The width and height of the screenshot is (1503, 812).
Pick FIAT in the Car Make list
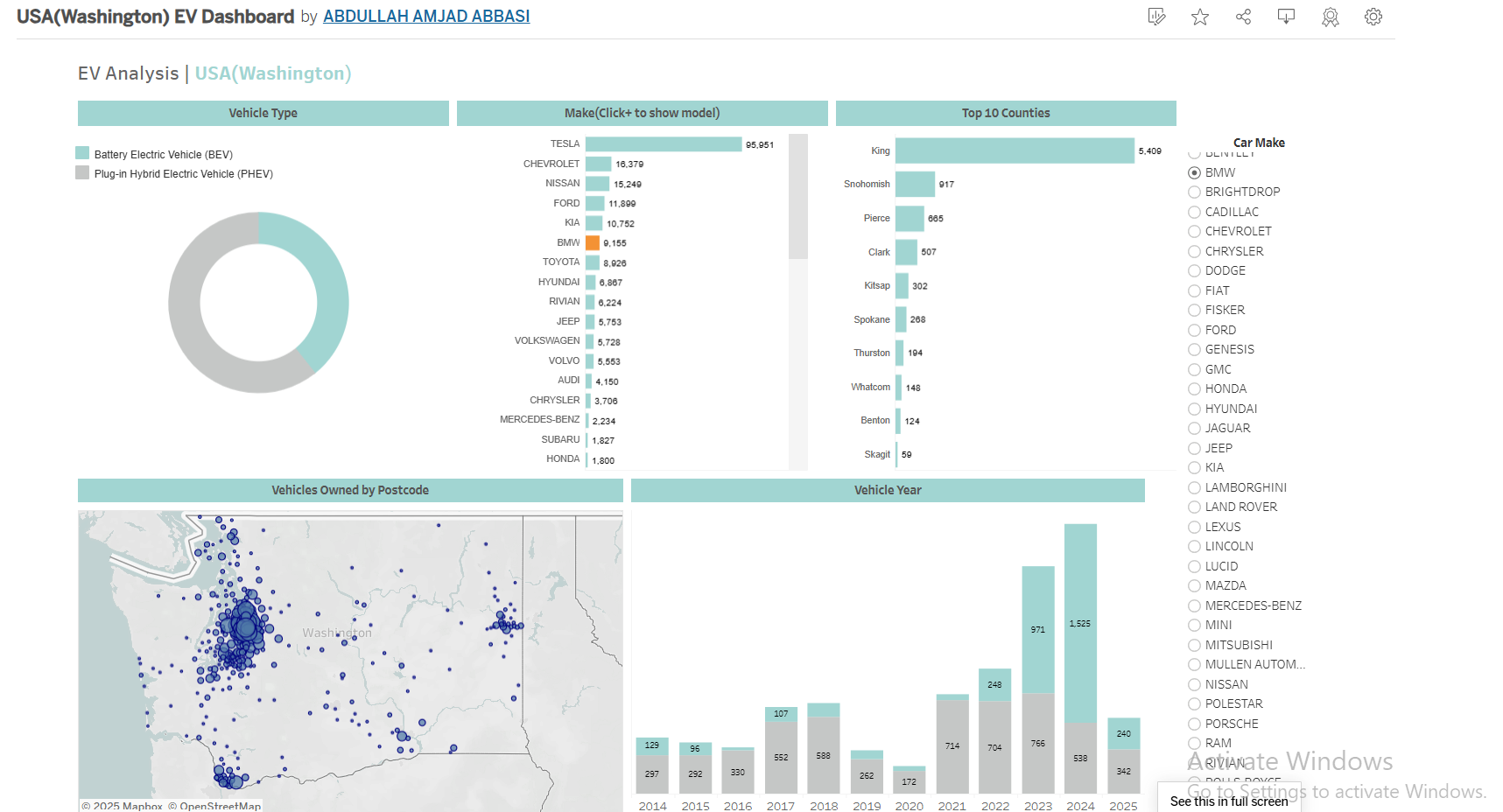point(1194,290)
